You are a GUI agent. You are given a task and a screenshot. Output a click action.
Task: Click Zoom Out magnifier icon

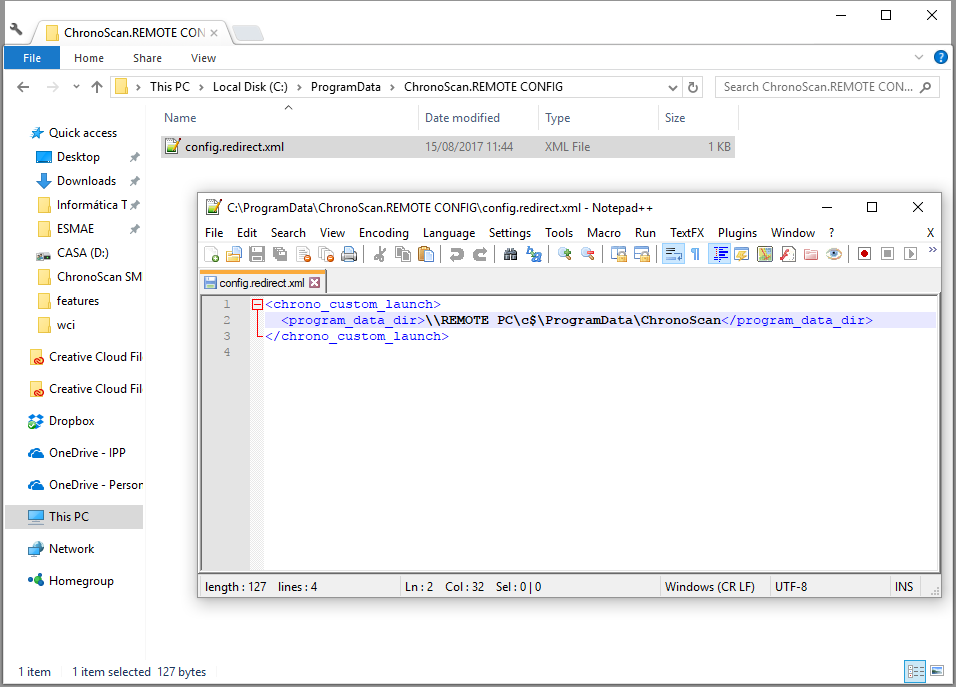588,254
